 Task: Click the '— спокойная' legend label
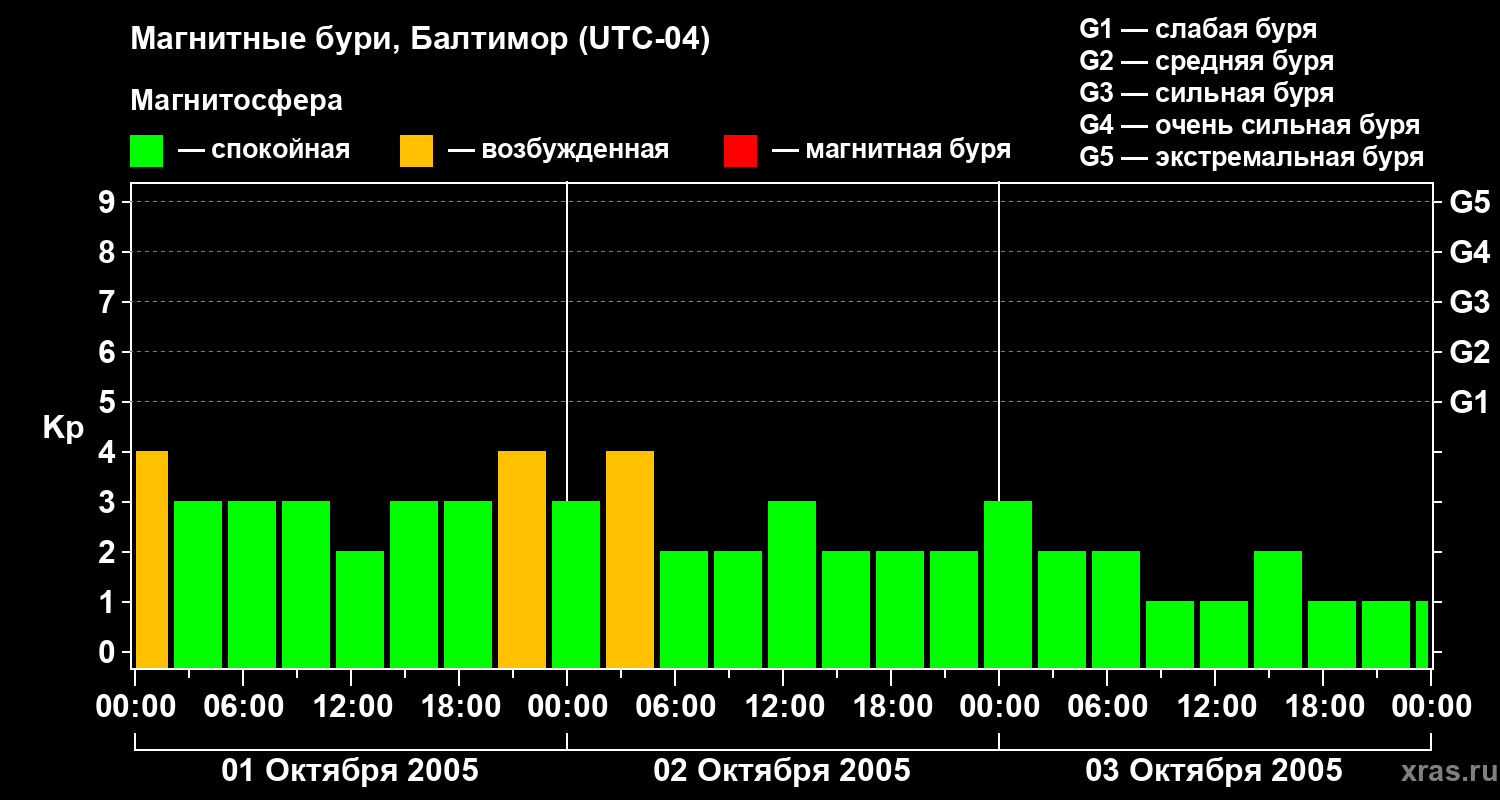[264, 150]
